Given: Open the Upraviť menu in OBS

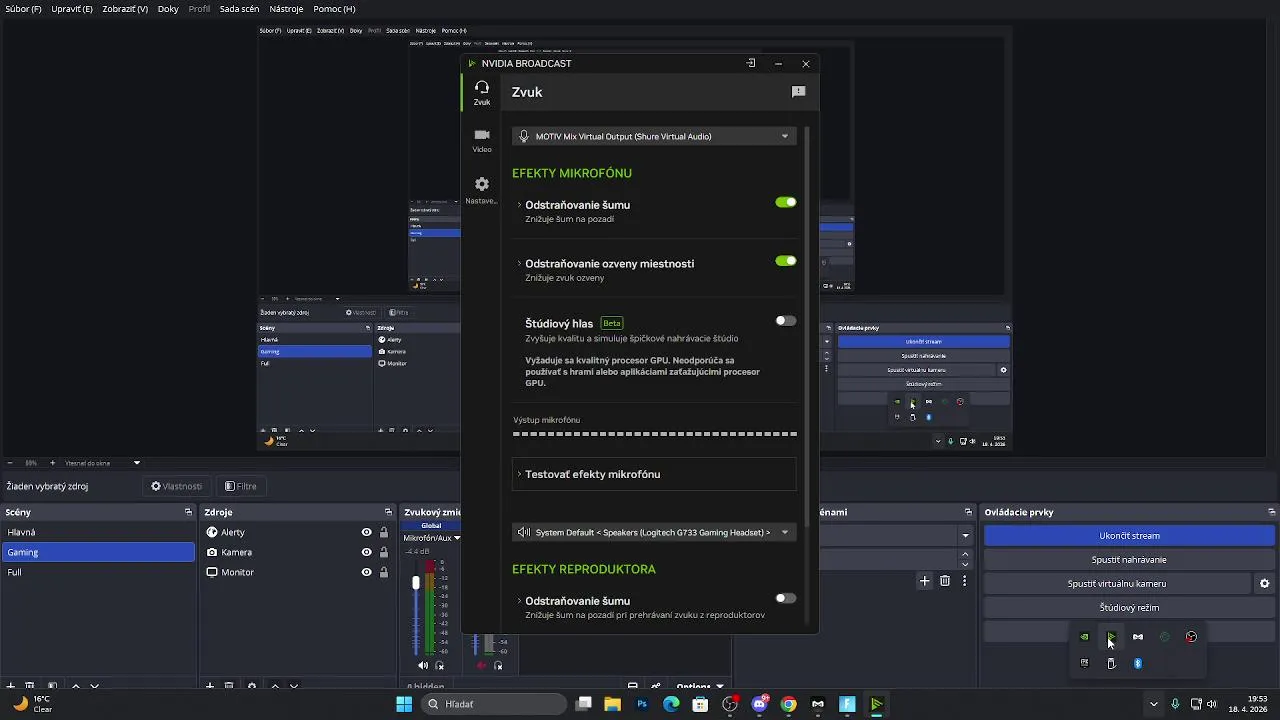Looking at the screenshot, I should coord(72,9).
